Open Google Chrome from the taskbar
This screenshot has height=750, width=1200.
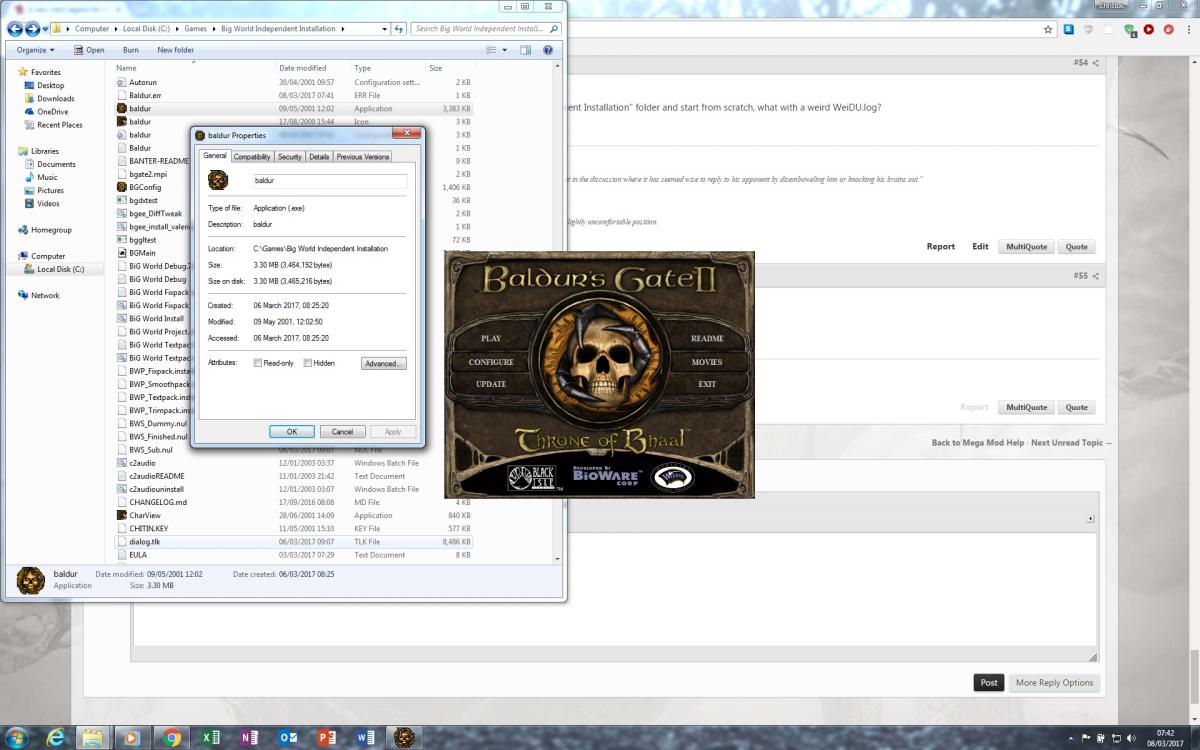click(x=171, y=738)
